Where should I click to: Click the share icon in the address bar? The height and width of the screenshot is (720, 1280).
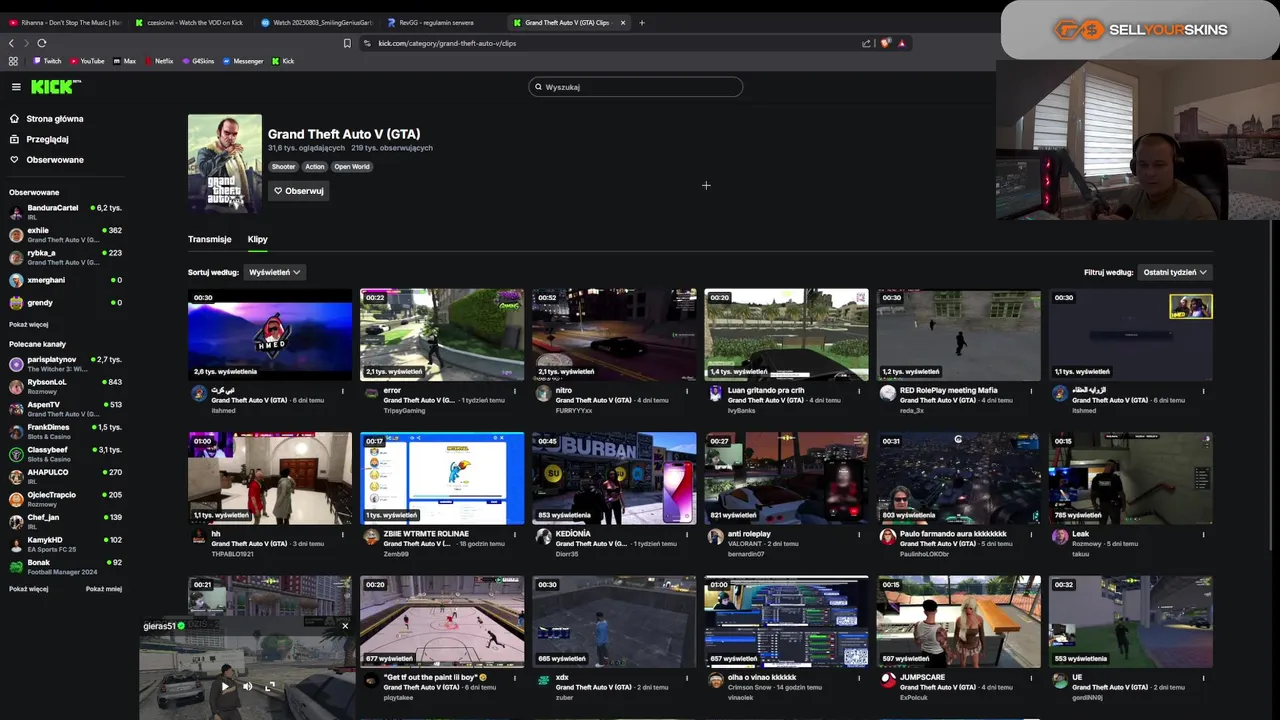(866, 43)
